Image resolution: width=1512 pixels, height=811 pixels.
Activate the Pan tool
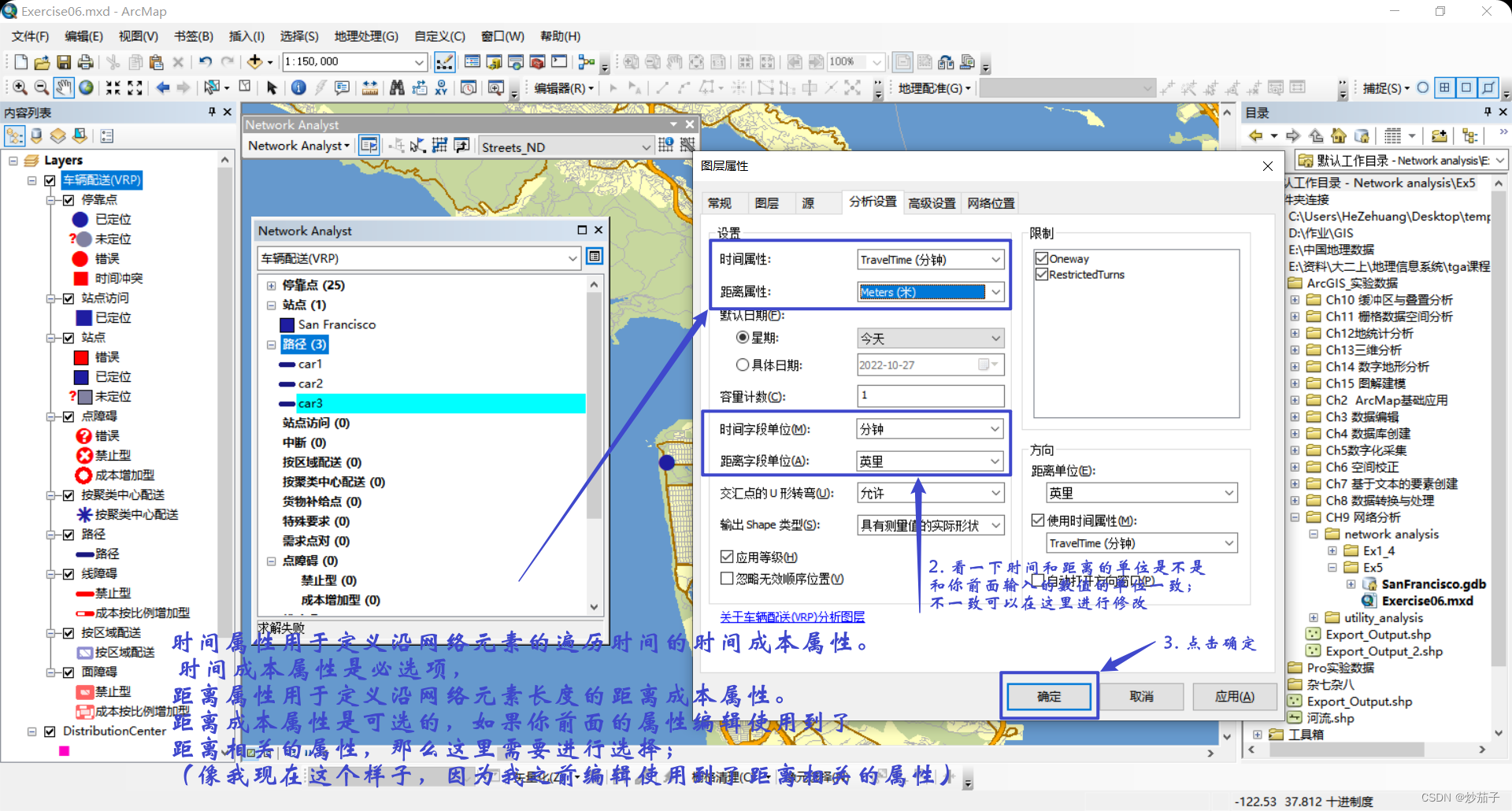[x=64, y=87]
